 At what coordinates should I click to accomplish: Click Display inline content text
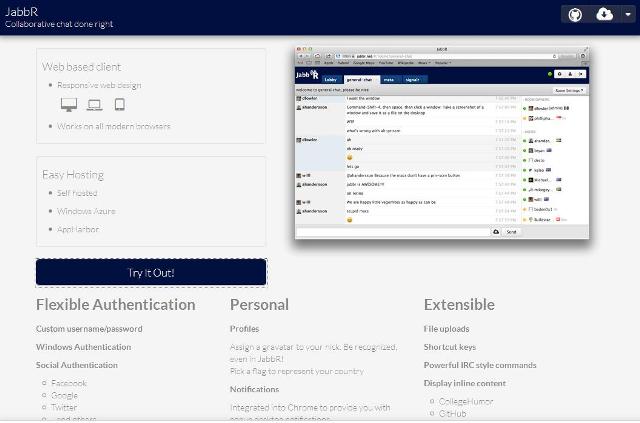464,383
